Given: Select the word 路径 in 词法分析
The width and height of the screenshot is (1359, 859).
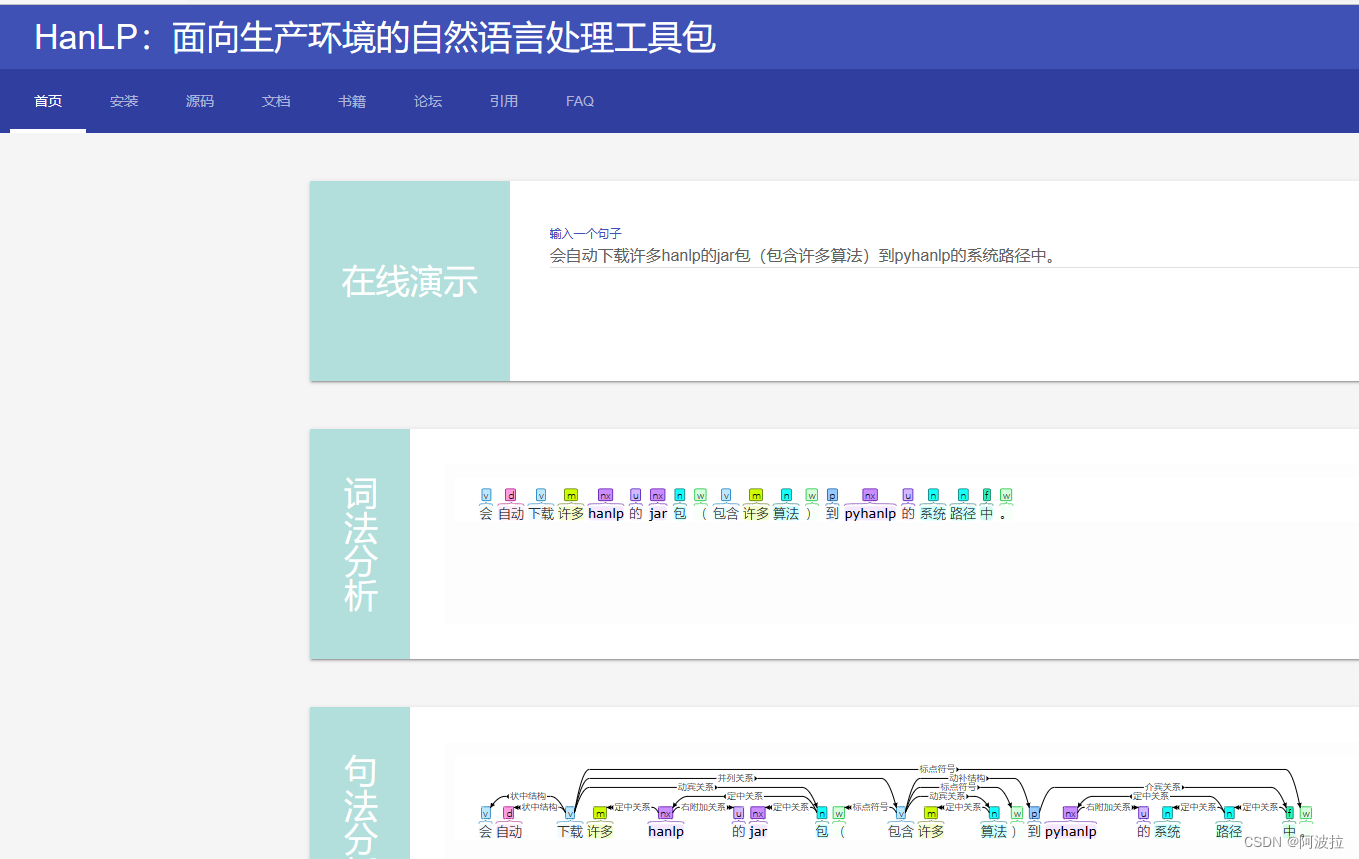Looking at the screenshot, I should coord(963,513).
